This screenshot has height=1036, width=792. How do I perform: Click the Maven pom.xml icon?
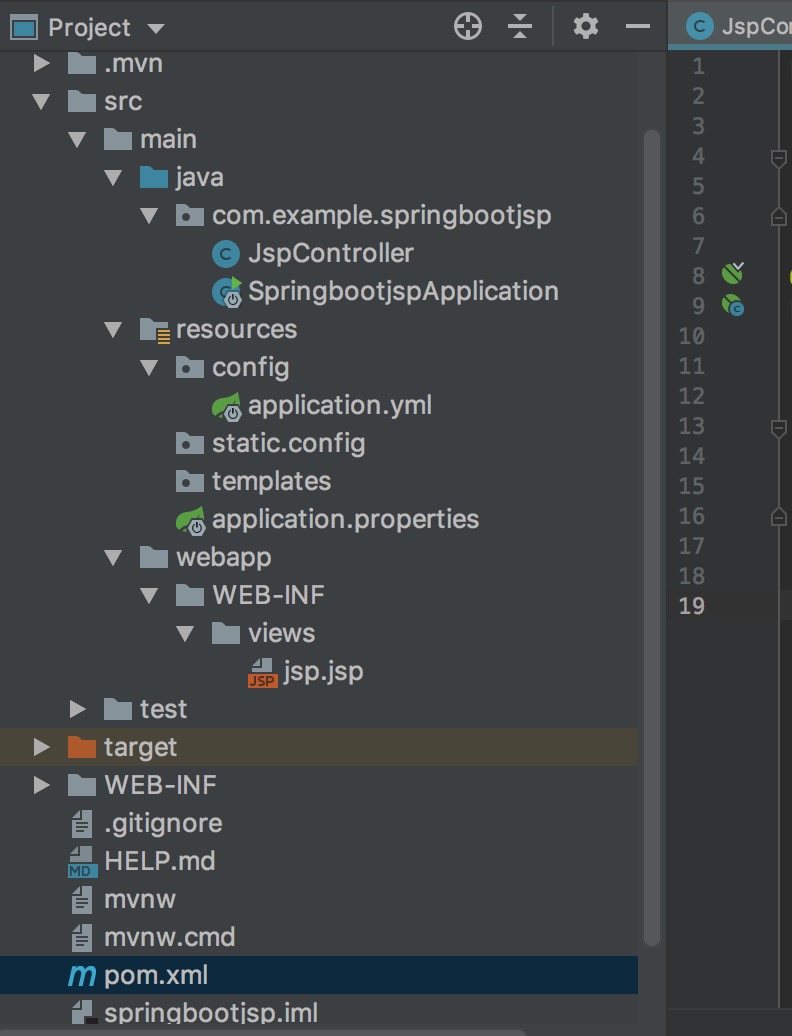[82, 976]
